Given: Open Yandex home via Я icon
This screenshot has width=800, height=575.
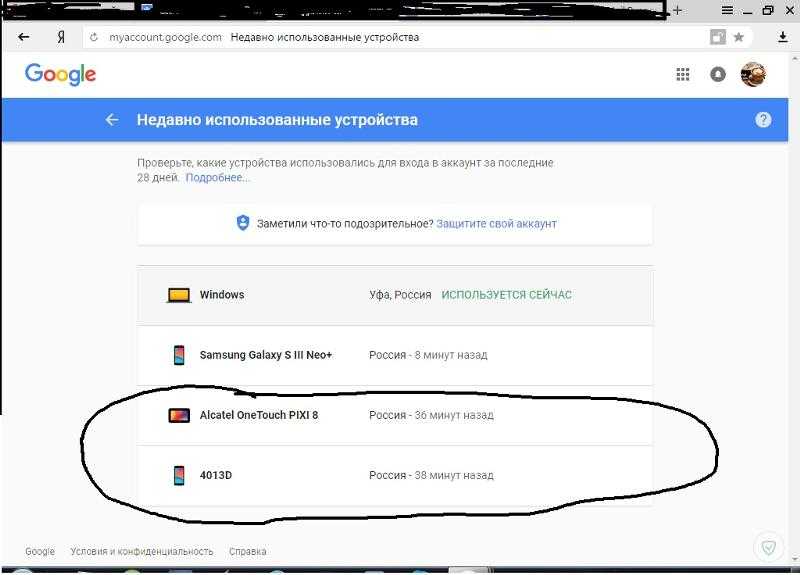Looking at the screenshot, I should [61, 37].
